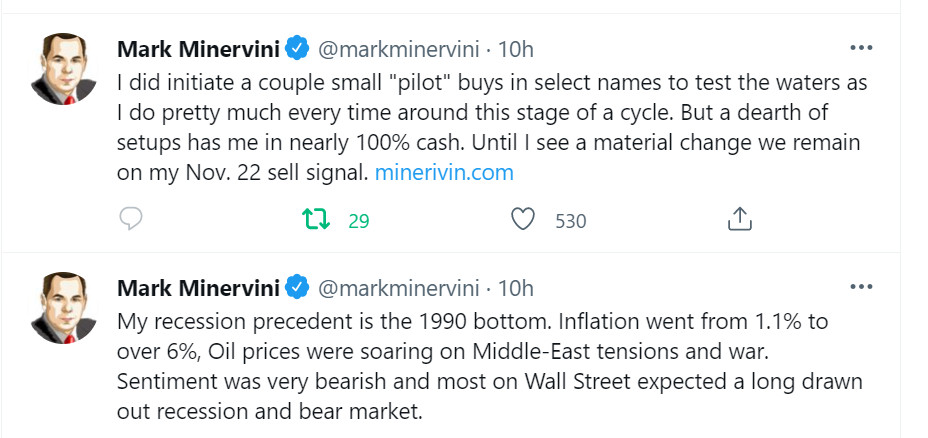Click the like count of 530

coord(570,221)
